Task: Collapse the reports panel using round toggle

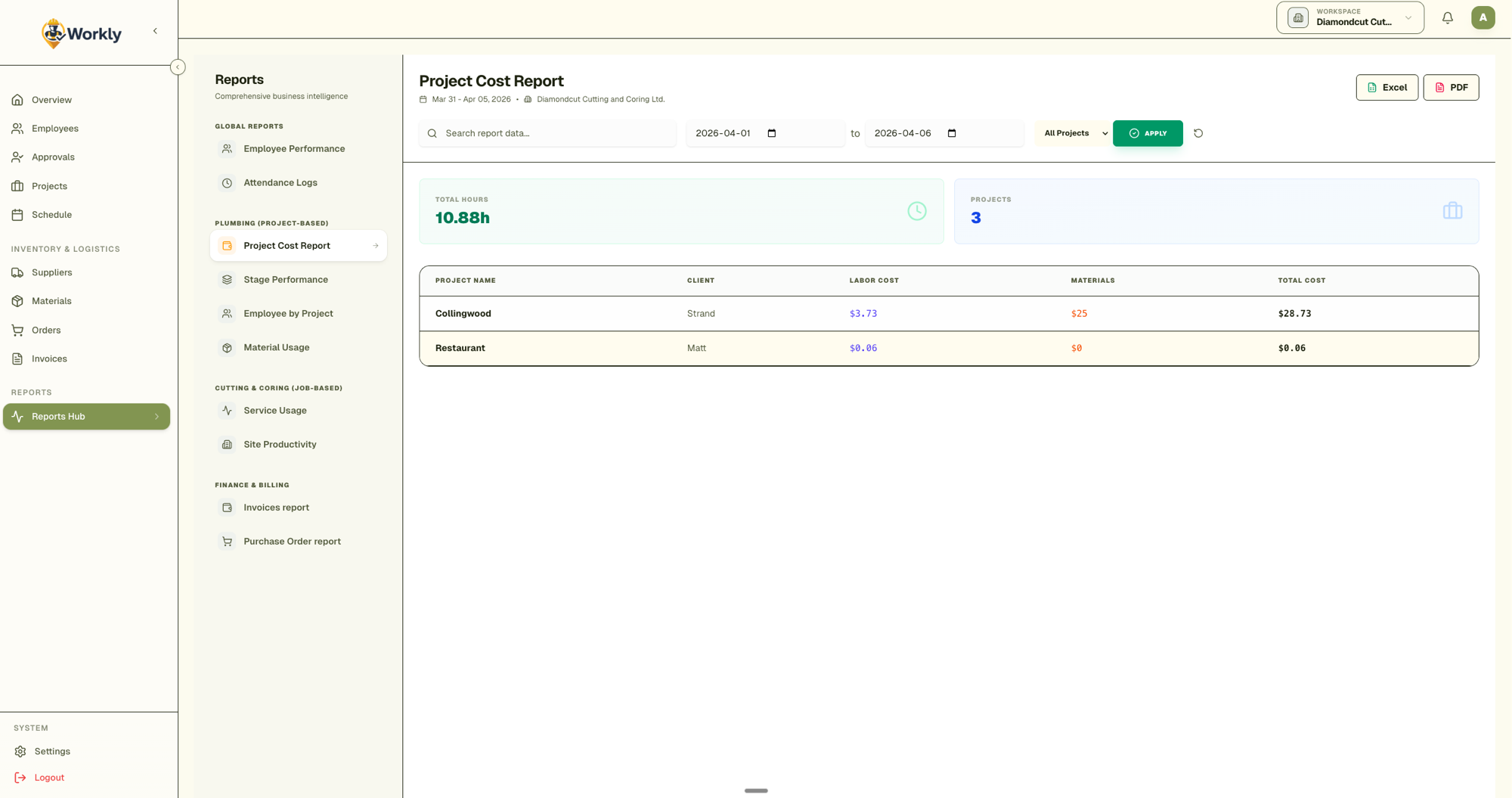Action: pos(178,67)
